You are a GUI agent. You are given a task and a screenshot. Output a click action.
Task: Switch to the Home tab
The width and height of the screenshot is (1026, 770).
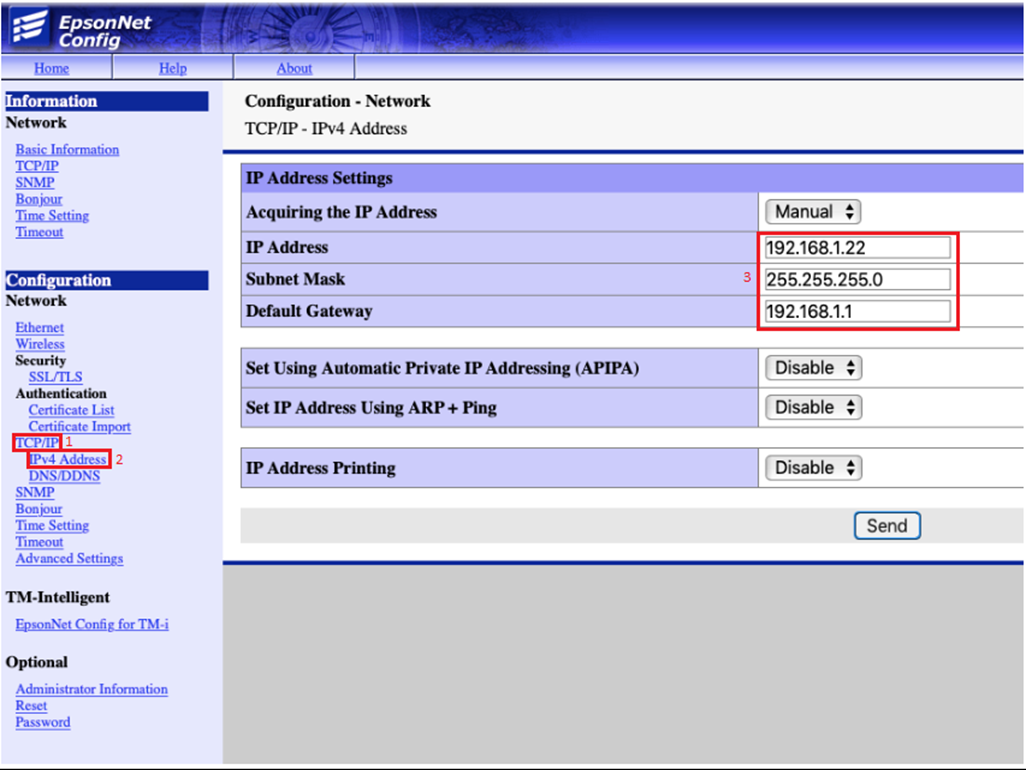51,68
